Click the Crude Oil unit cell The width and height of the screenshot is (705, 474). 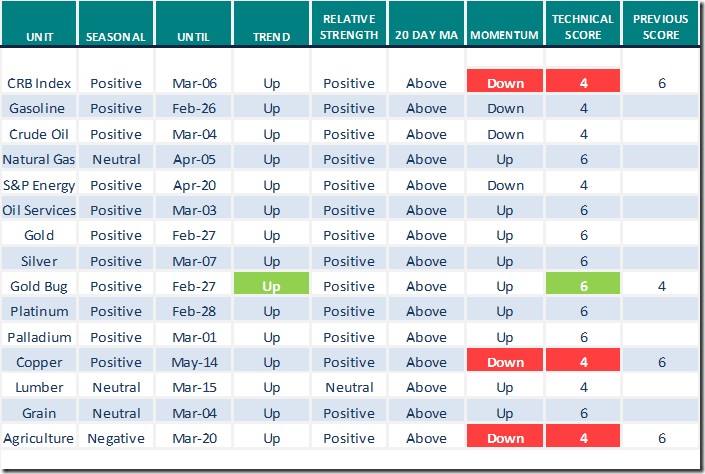click(x=39, y=134)
